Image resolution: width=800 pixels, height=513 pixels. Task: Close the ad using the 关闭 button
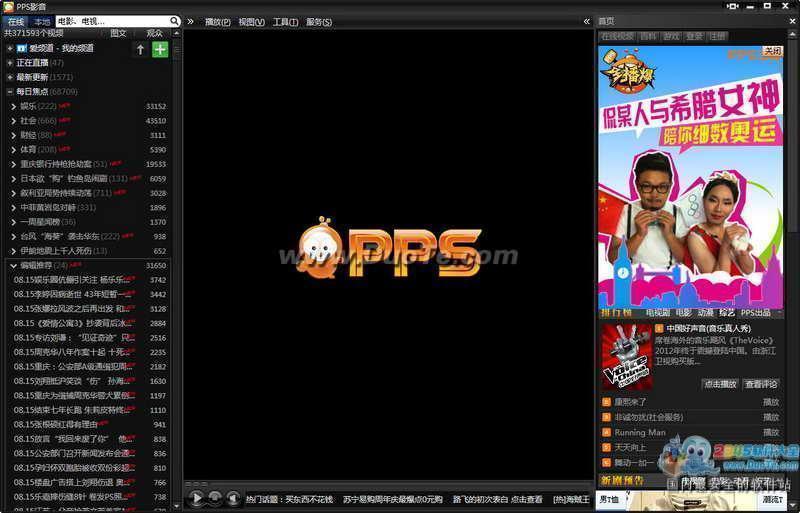[772, 51]
